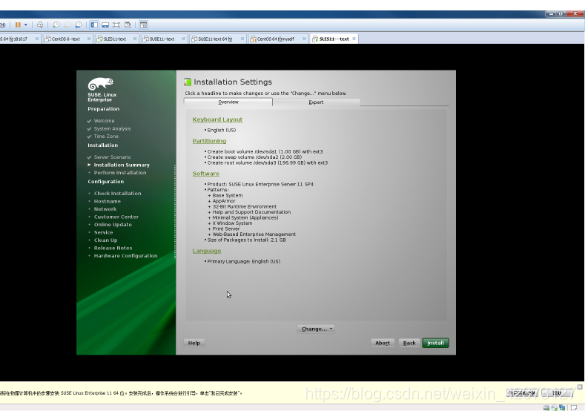Click the Welcome step in the sidebar
The image size is (586, 412).
click(x=104, y=121)
